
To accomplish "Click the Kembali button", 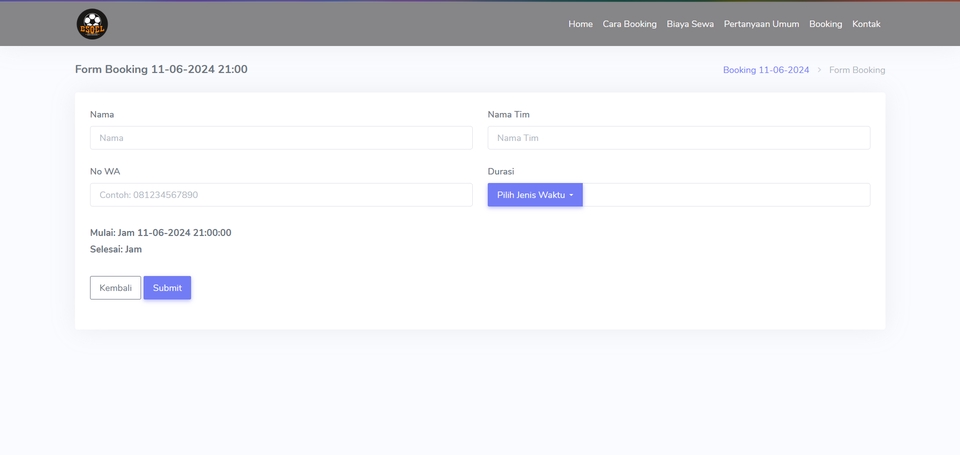I will pyautogui.click(x=115, y=288).
